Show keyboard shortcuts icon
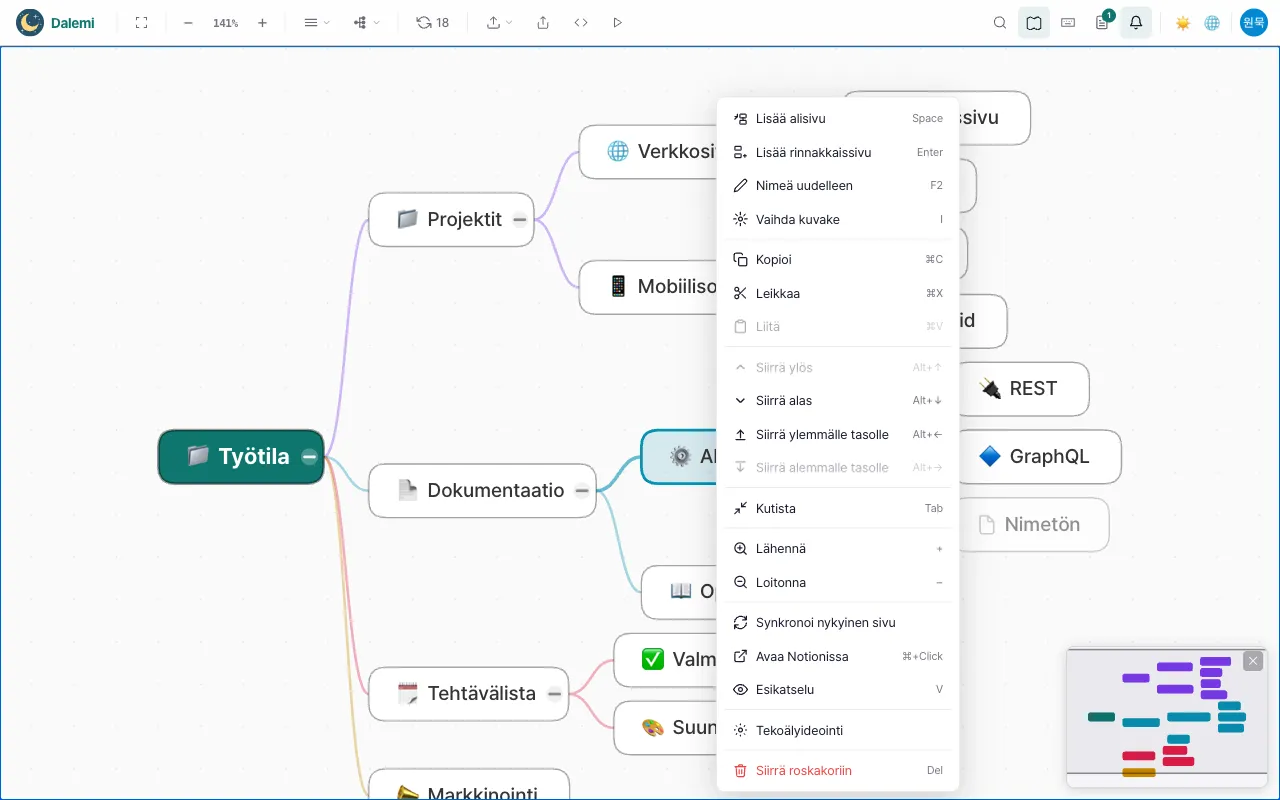 [x=1068, y=22]
